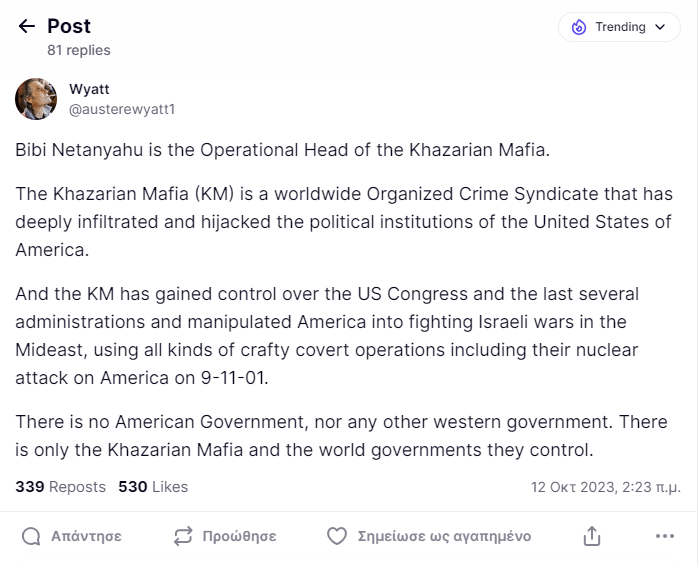Click the display name Wyatt
Screen dimensions: 699x565
click(x=89, y=89)
